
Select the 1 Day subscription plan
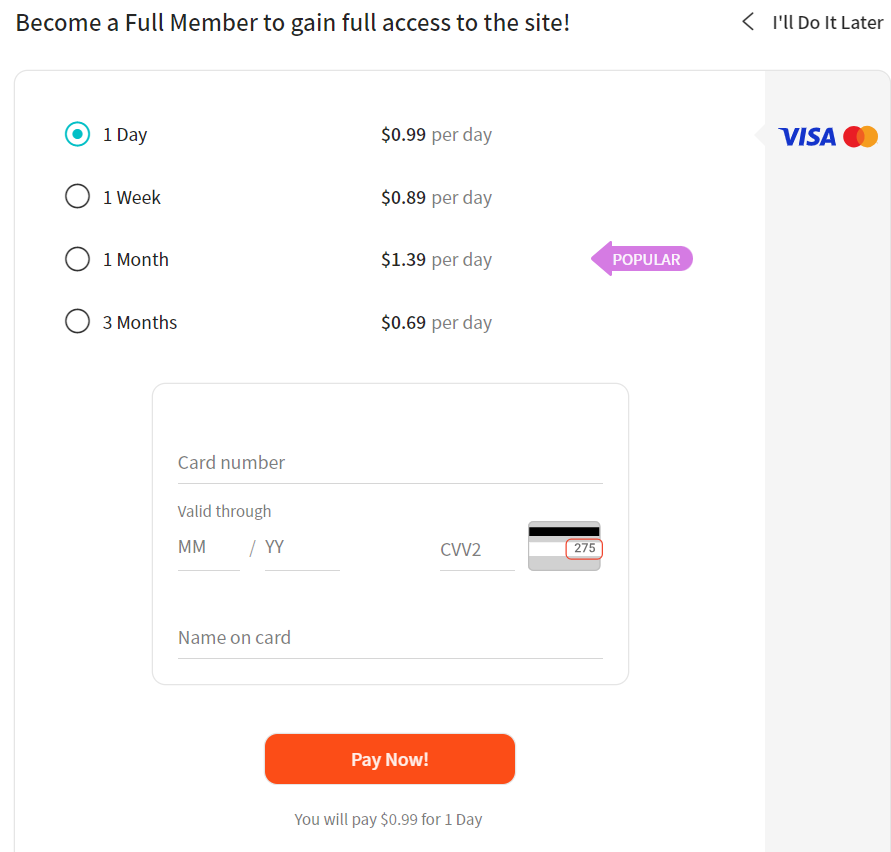point(77,134)
